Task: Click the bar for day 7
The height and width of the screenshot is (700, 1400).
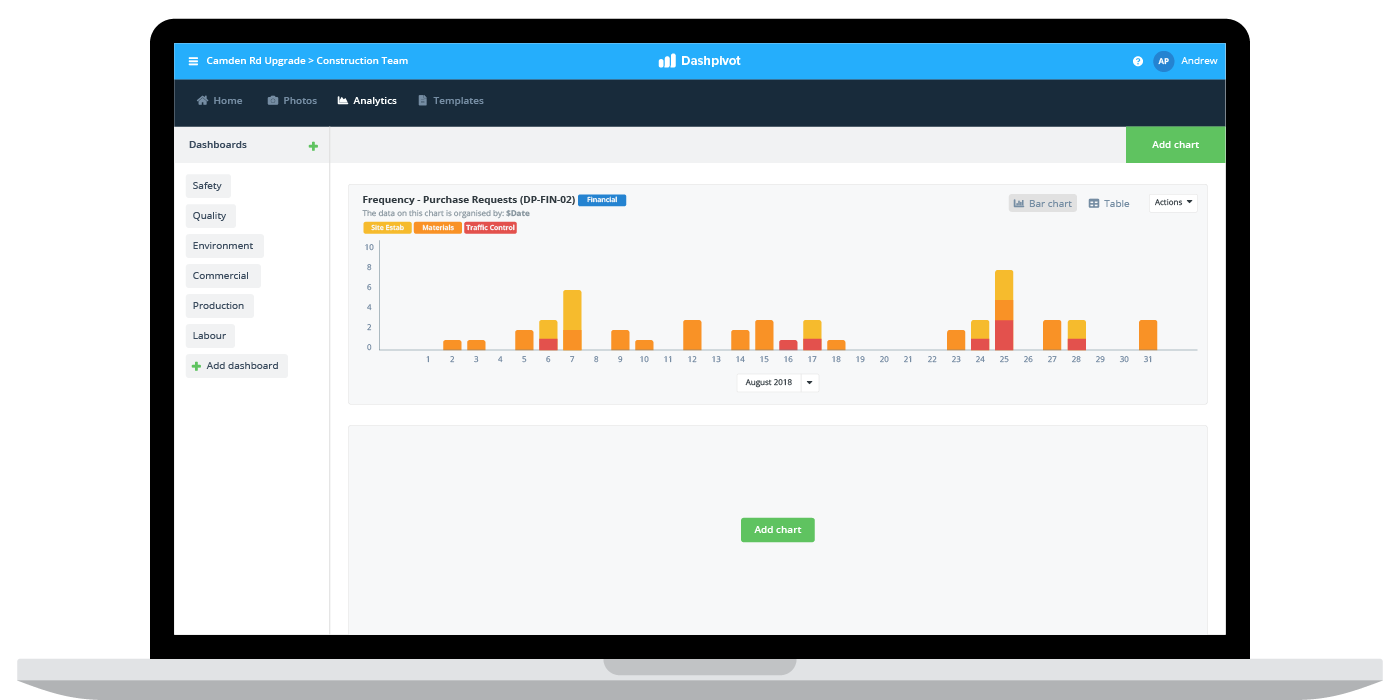Action: pyautogui.click(x=572, y=320)
